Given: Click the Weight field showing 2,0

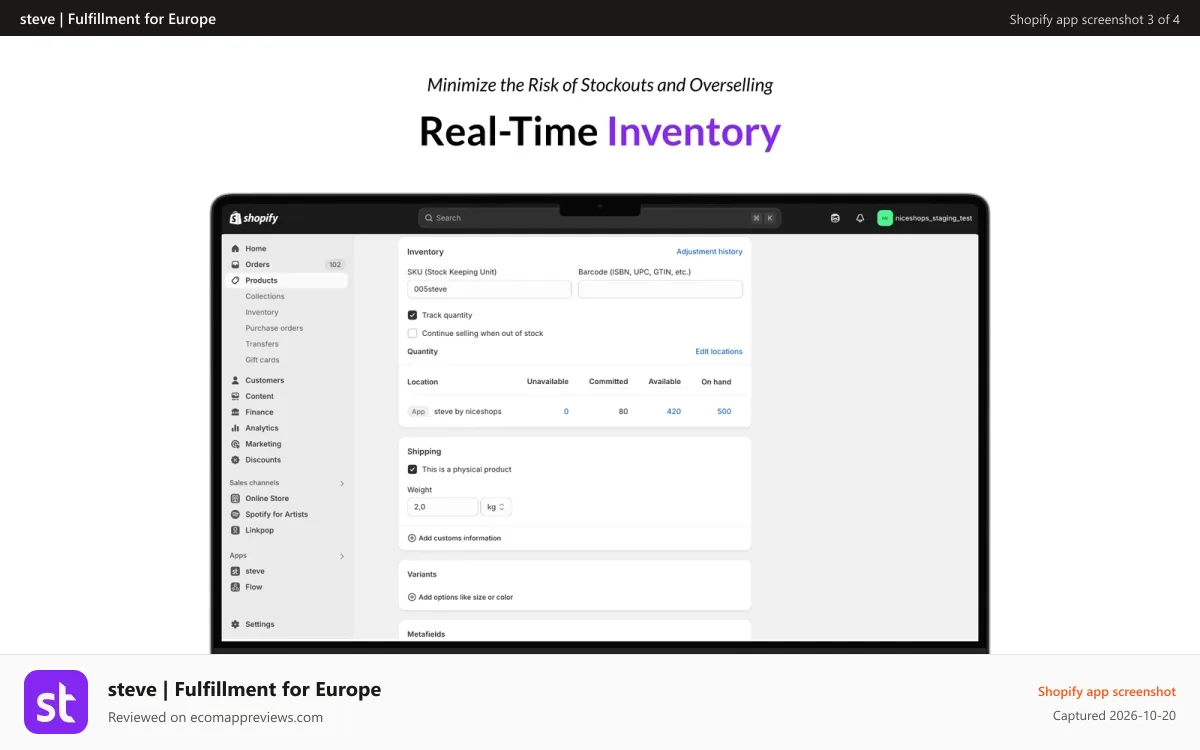Looking at the screenshot, I should click(443, 507).
